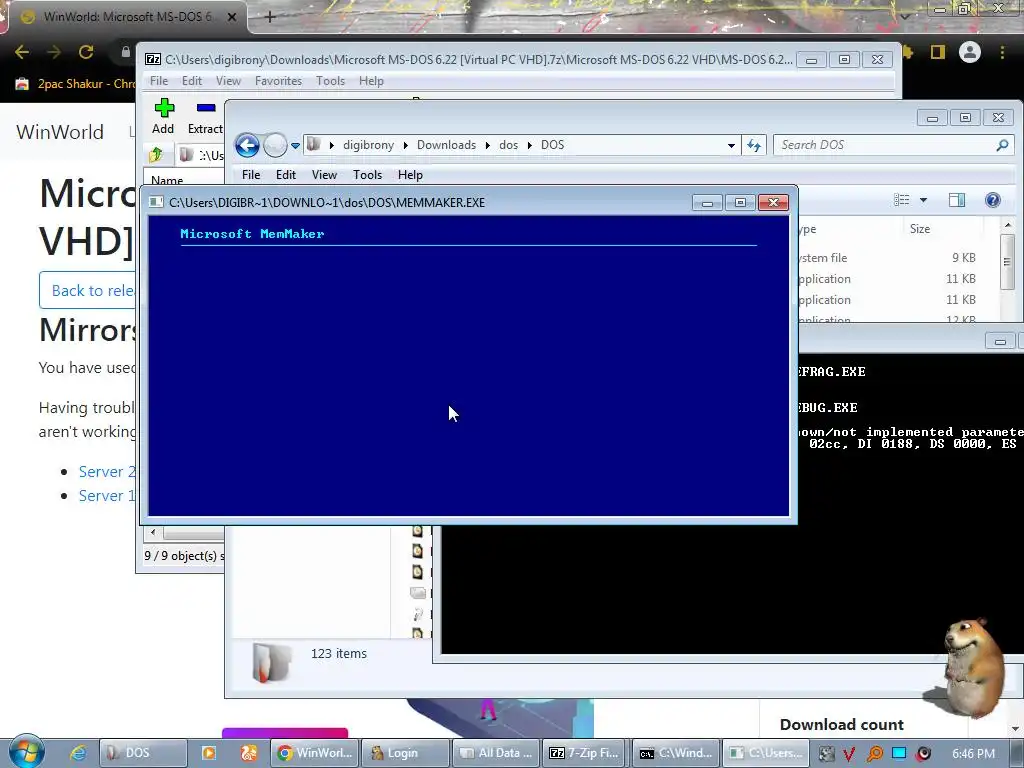Close the WinWorld Chrome tab
This screenshot has width=1024, height=768.
(x=232, y=17)
